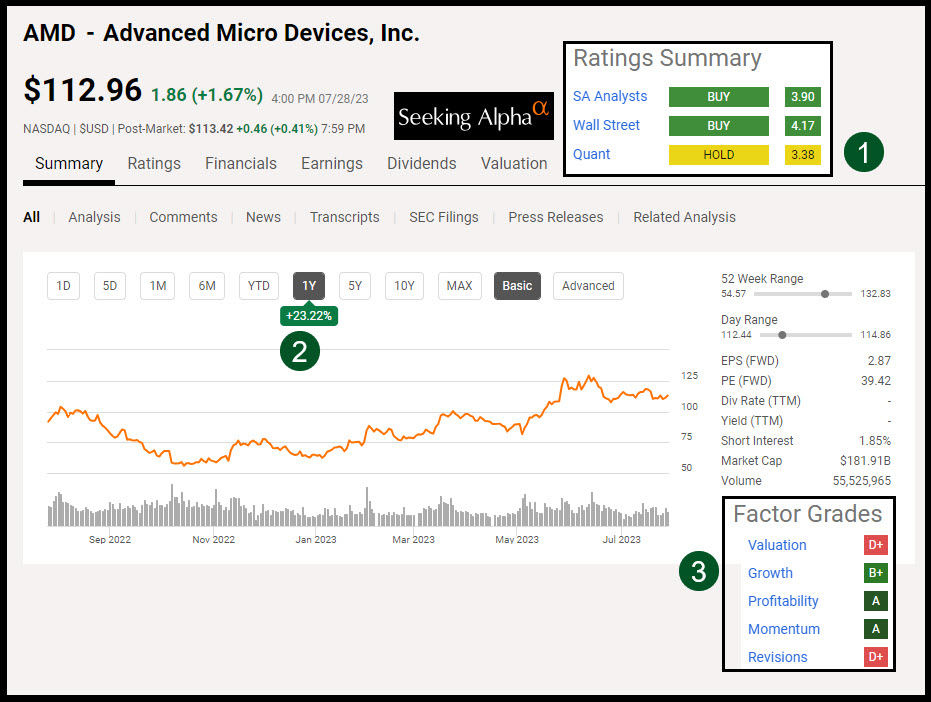Click the SA Analysts BUY rating badge
931x702 pixels.
[718, 97]
